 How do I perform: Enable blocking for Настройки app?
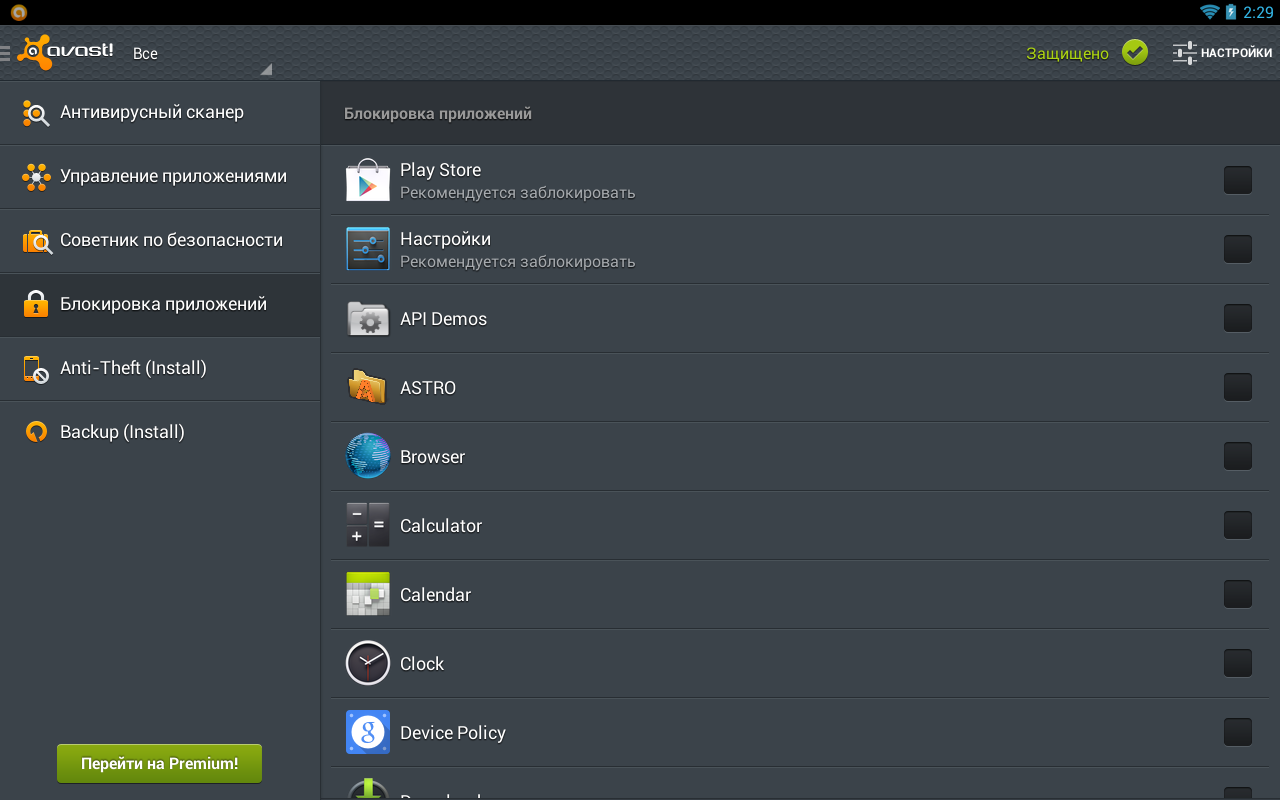(x=1237, y=249)
